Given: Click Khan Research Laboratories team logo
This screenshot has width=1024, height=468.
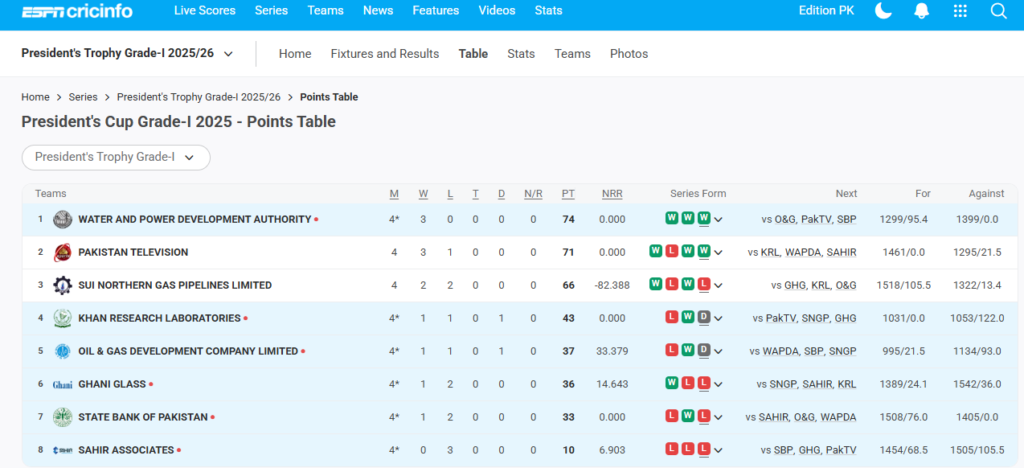Looking at the screenshot, I should 62,318.
